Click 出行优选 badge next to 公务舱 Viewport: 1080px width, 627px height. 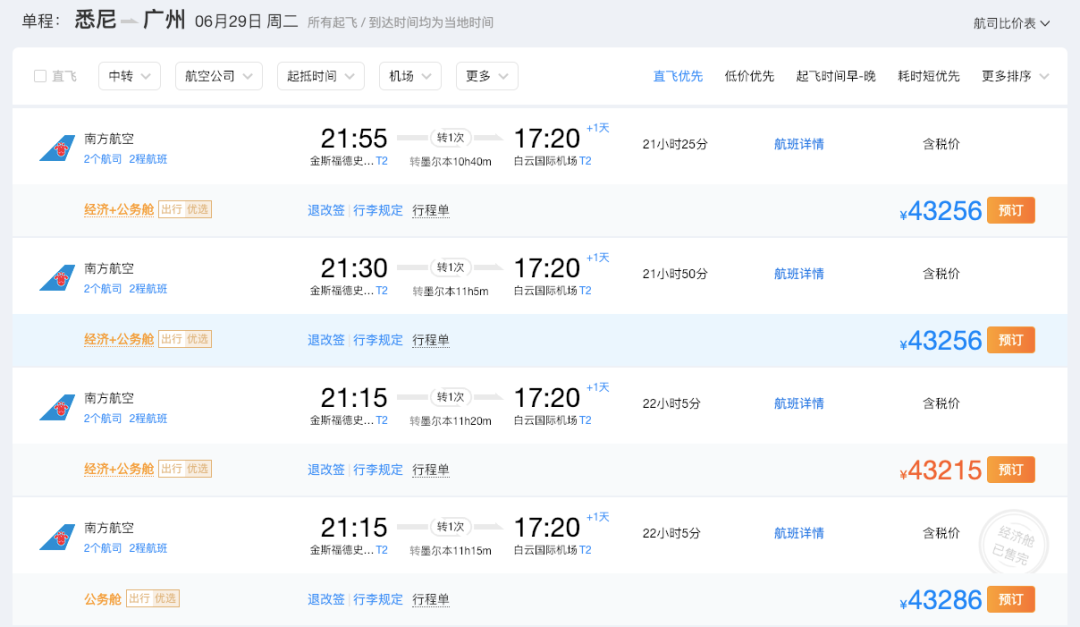pos(153,599)
